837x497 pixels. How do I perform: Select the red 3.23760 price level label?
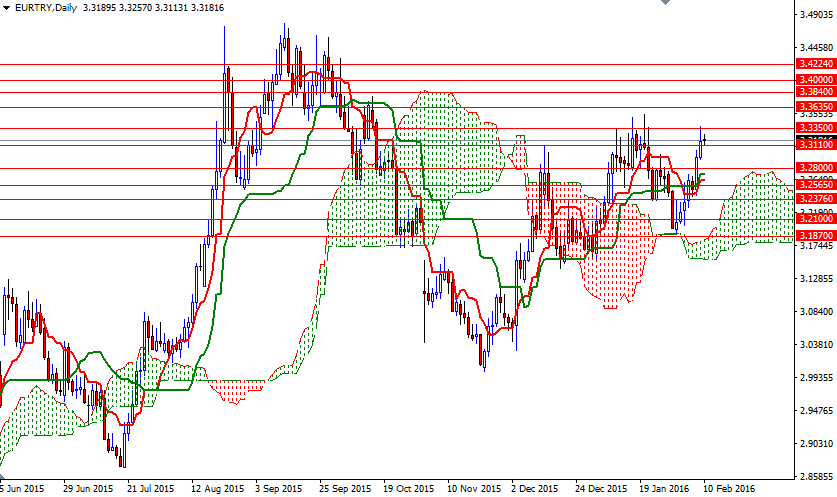tap(815, 199)
